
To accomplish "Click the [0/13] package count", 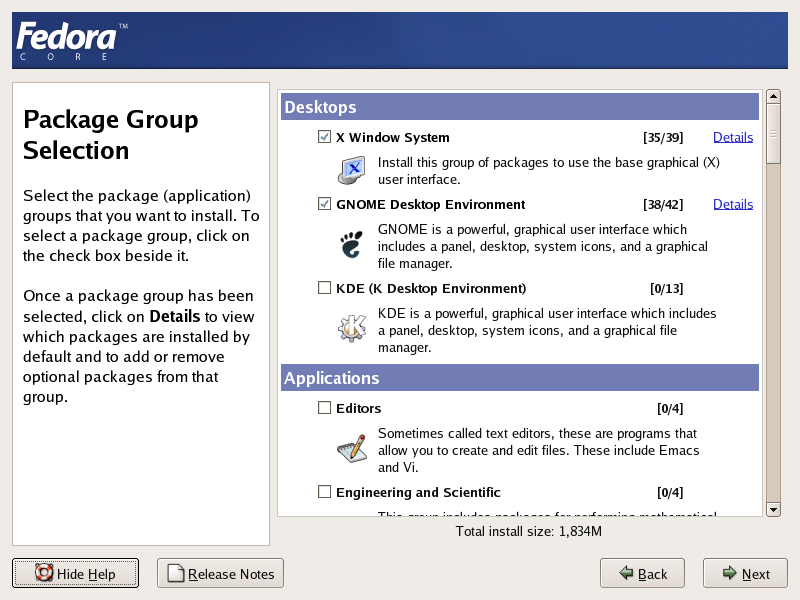I will pyautogui.click(x=666, y=288).
